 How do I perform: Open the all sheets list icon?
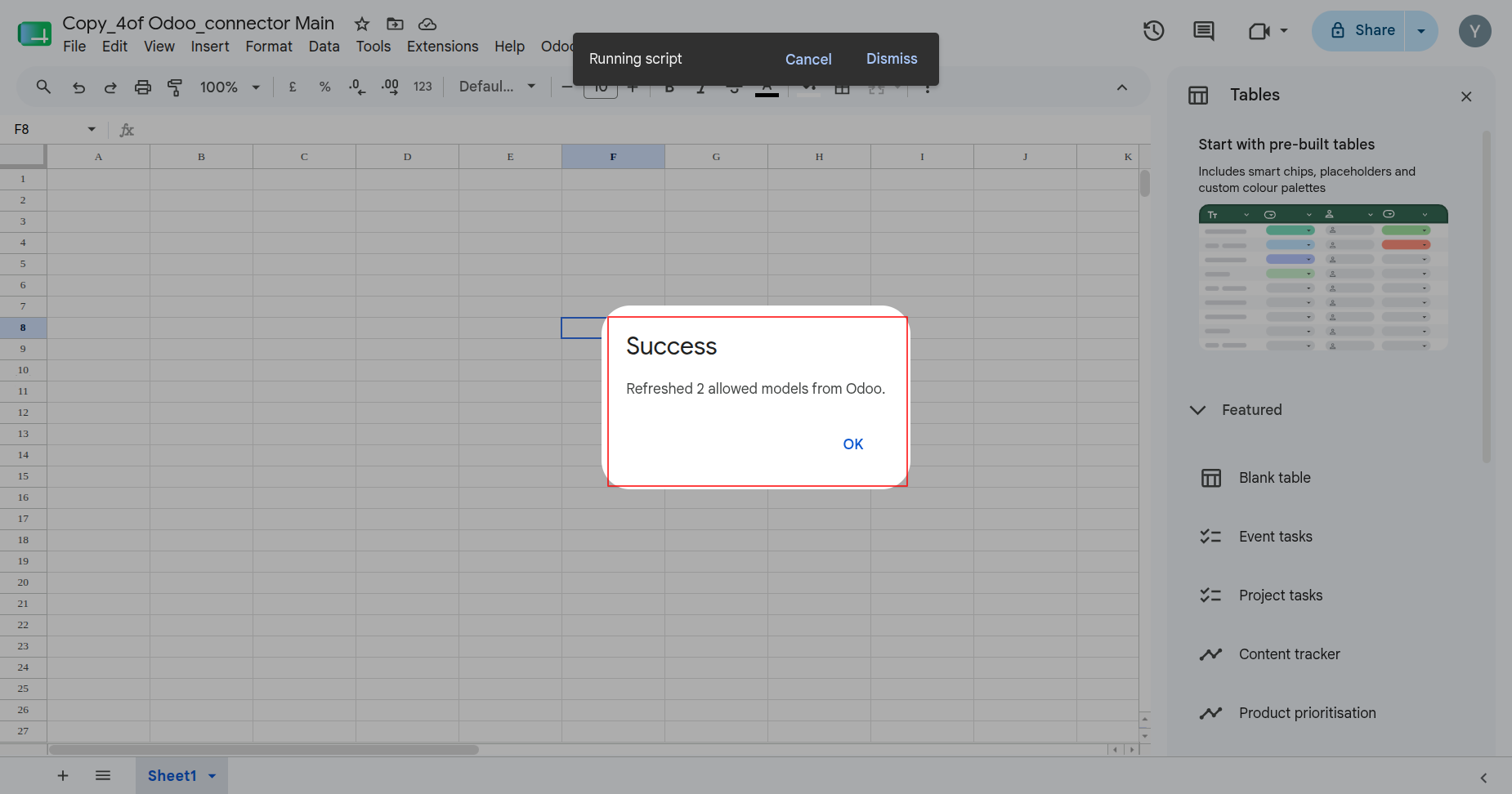click(102, 776)
